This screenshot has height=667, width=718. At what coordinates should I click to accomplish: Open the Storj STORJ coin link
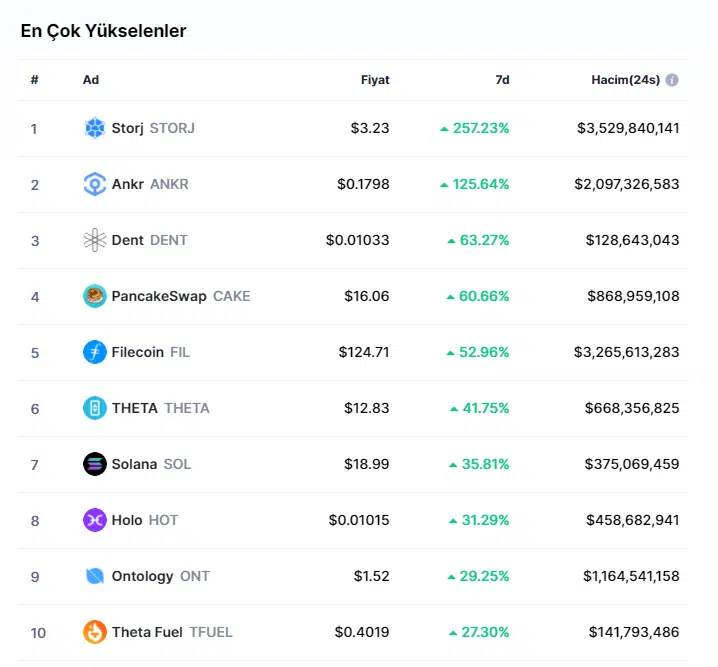tap(153, 128)
